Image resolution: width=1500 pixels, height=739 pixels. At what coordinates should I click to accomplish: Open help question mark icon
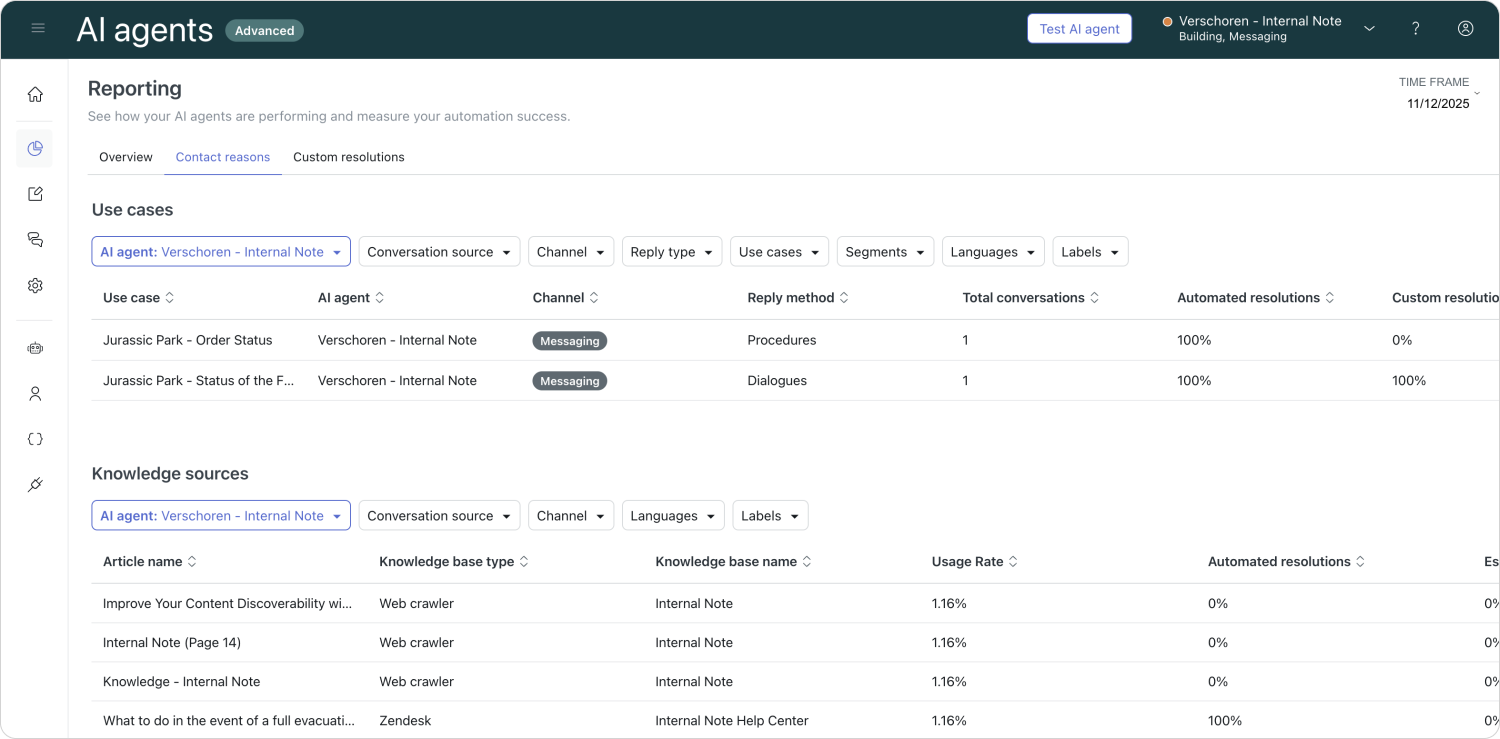tap(1415, 29)
